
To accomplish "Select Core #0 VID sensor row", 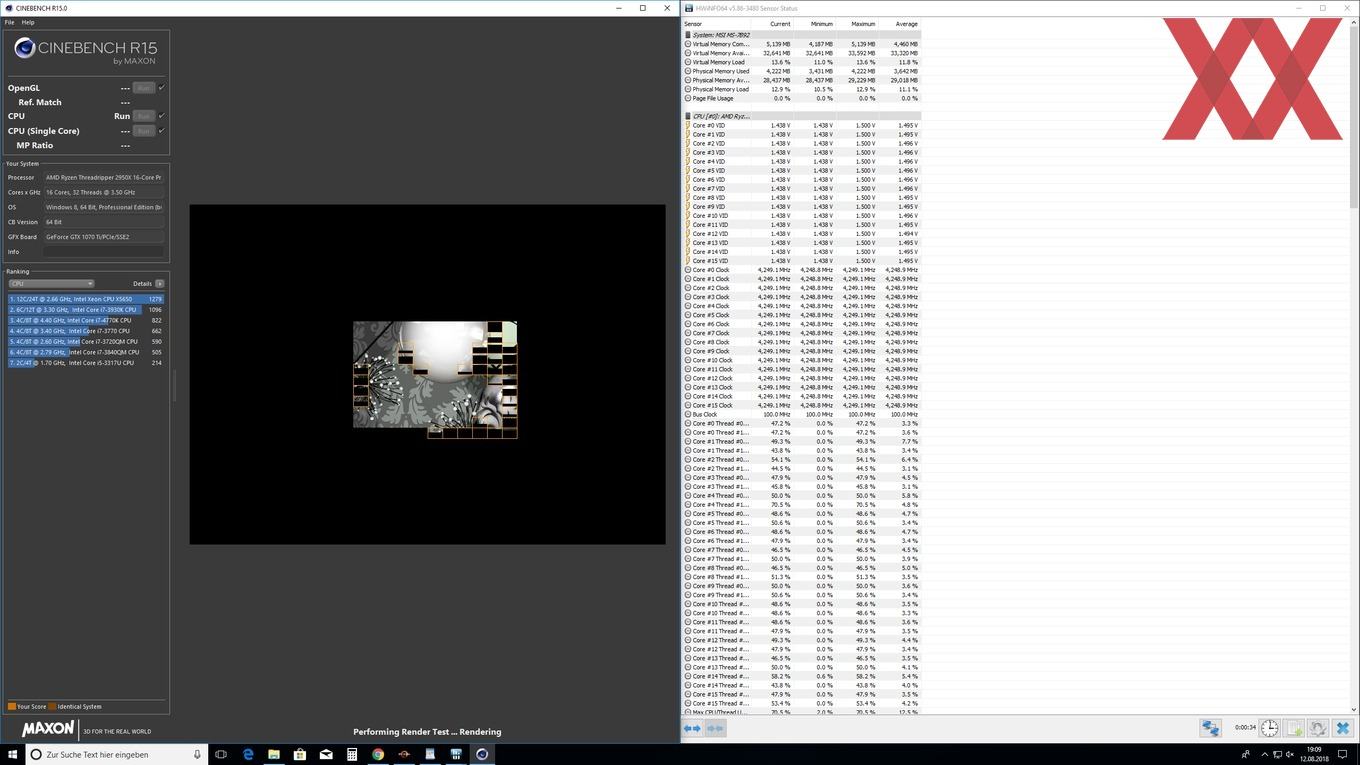I will [x=802, y=125].
